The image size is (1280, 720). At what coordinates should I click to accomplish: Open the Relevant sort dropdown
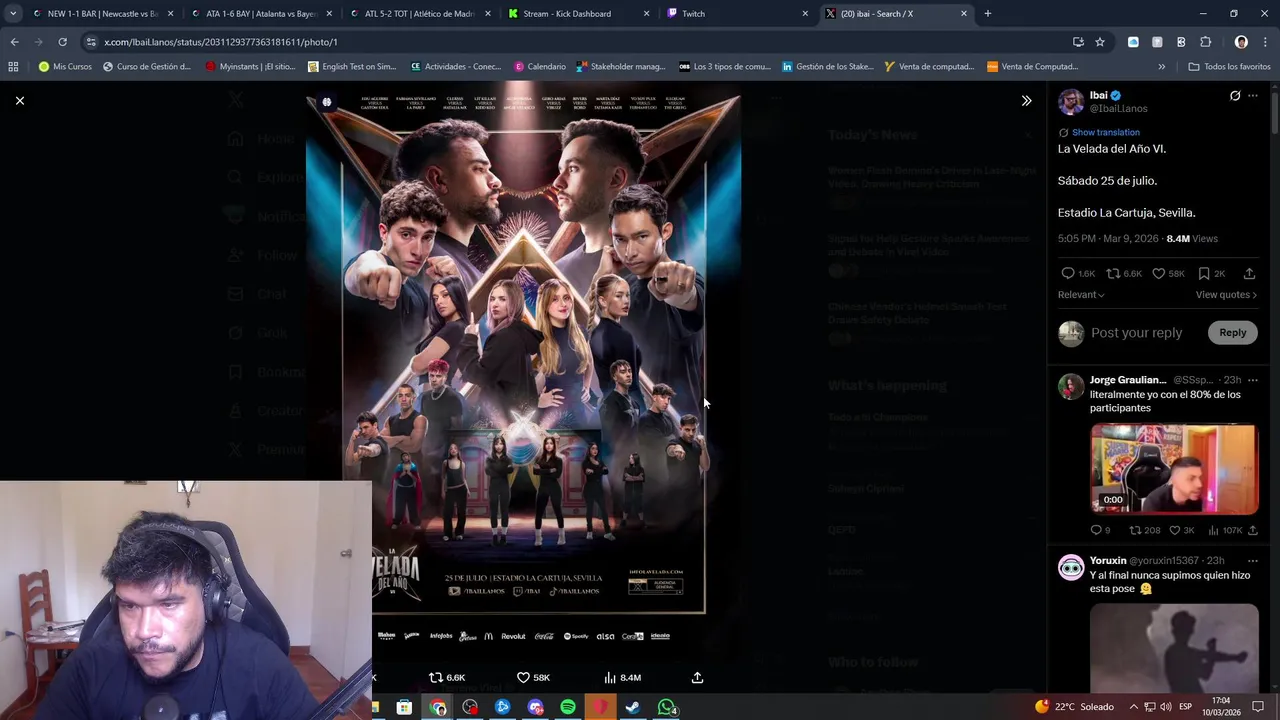[1081, 295]
